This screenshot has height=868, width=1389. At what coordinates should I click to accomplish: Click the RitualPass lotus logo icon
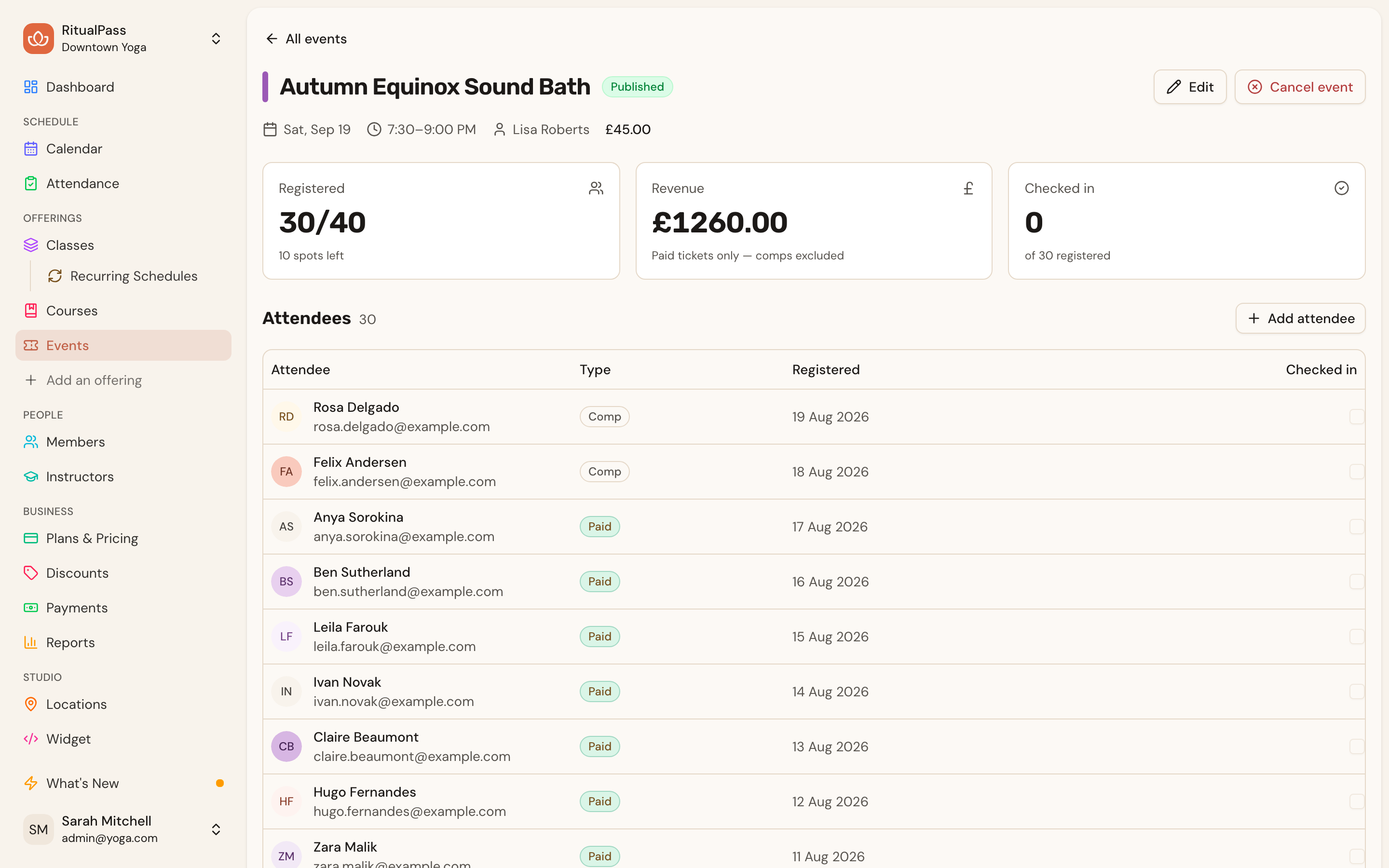point(38,39)
